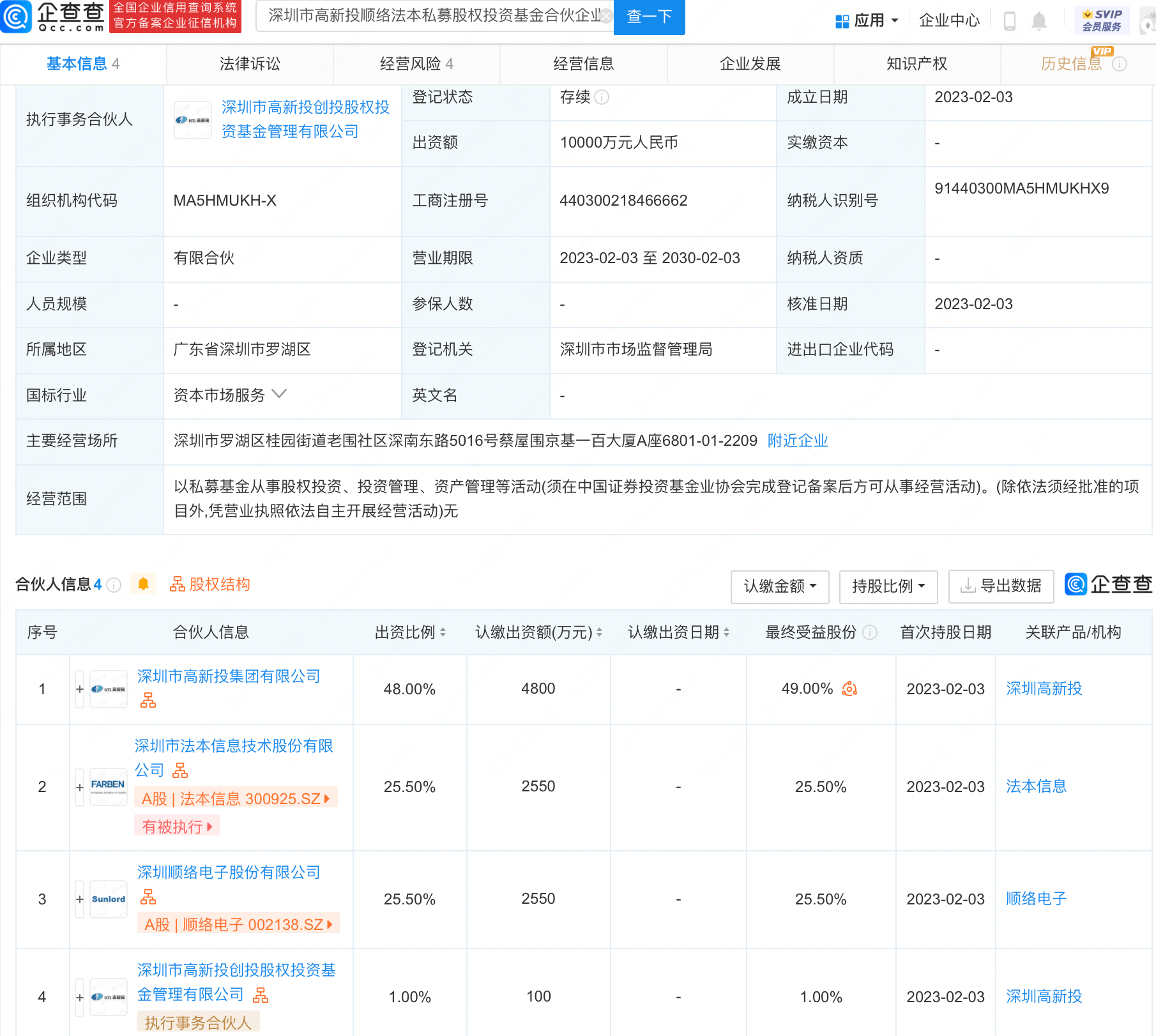The width and height of the screenshot is (1156, 1036).
Task: Switch to 经营风险 tab
Action: tap(416, 64)
